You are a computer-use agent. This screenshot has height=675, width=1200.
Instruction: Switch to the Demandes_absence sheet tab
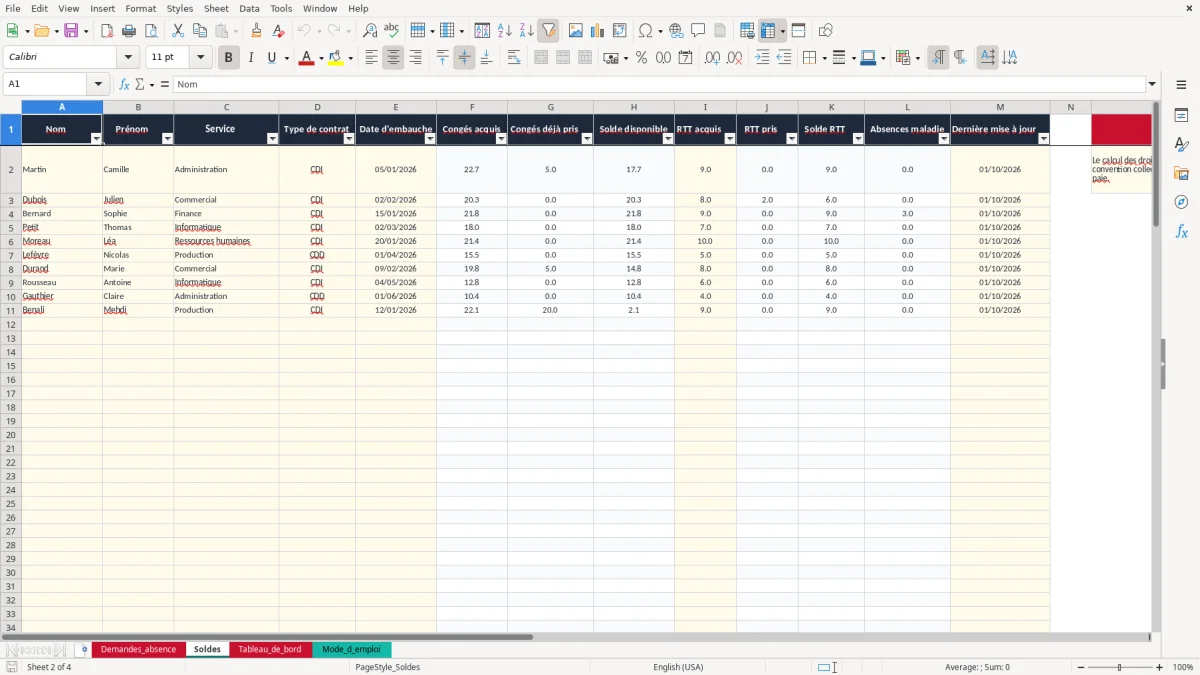138,650
